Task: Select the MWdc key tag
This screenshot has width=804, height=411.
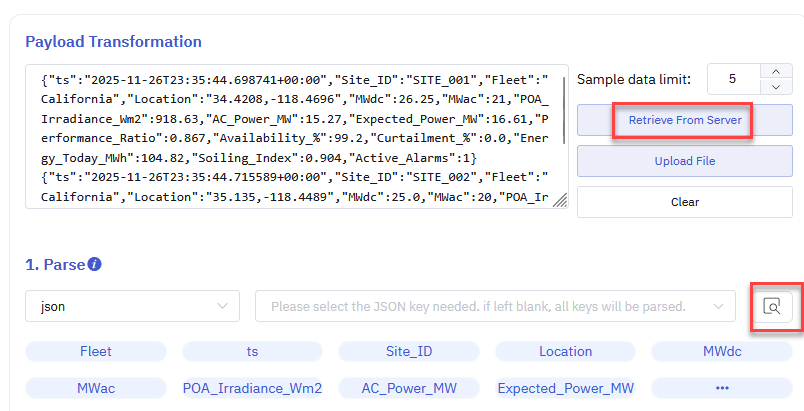Action: tap(722, 351)
